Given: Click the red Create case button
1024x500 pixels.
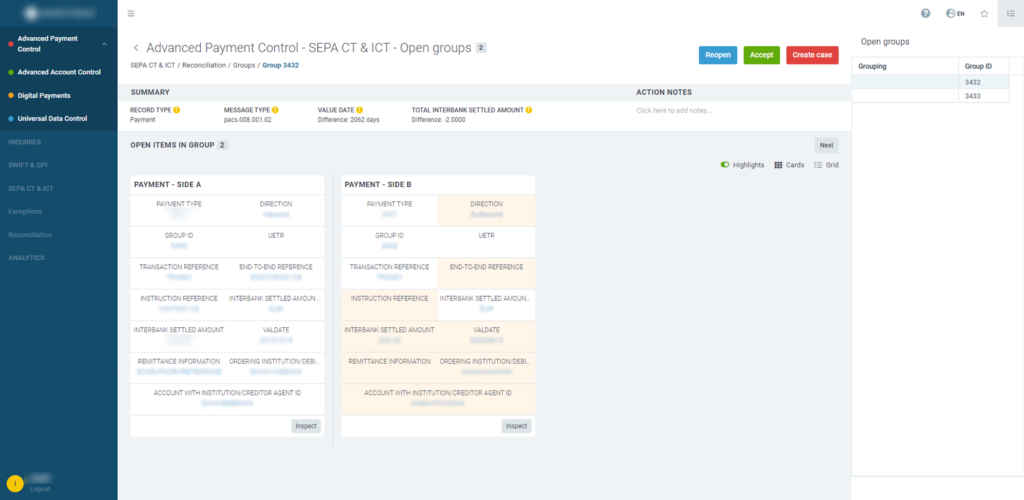Looking at the screenshot, I should (812, 55).
